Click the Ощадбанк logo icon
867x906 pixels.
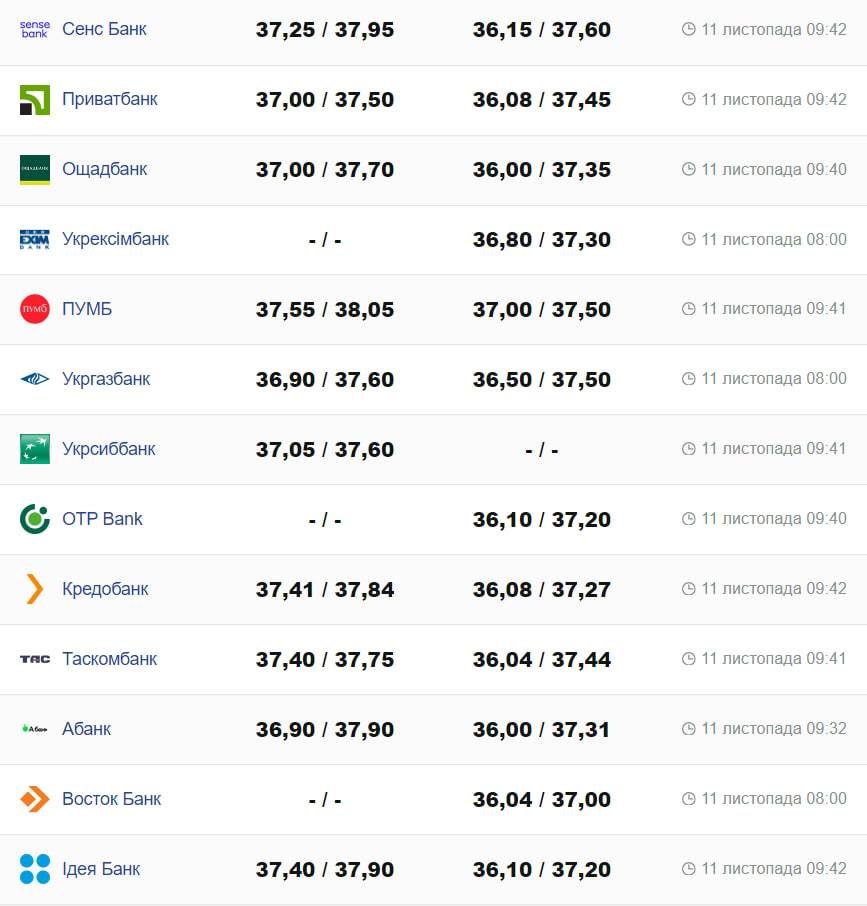35,170
